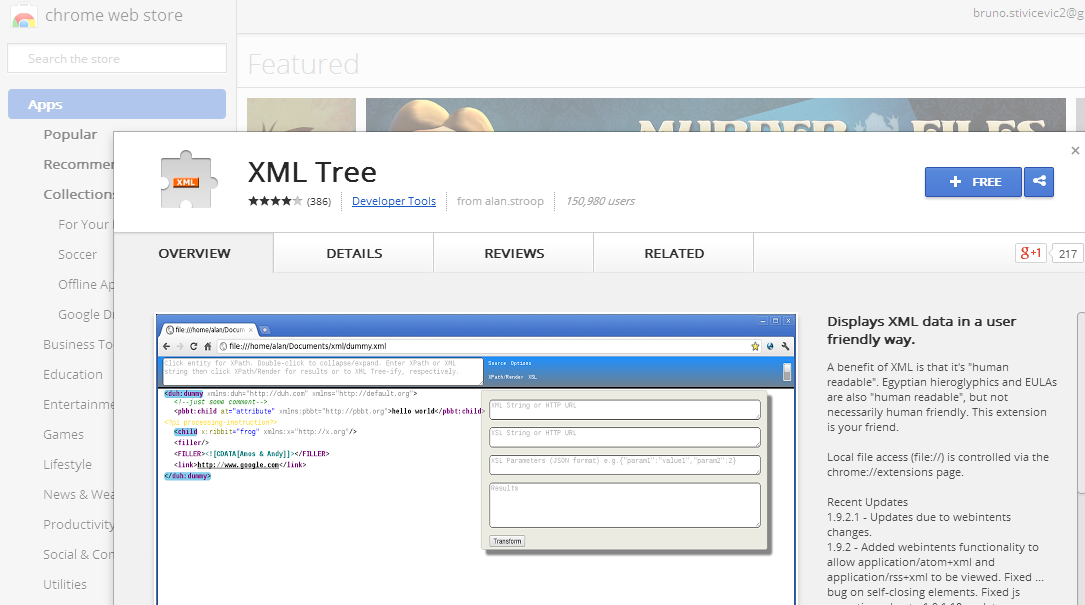Open the Recommended section in sidebar
This screenshot has height=605, width=1085.
78,164
